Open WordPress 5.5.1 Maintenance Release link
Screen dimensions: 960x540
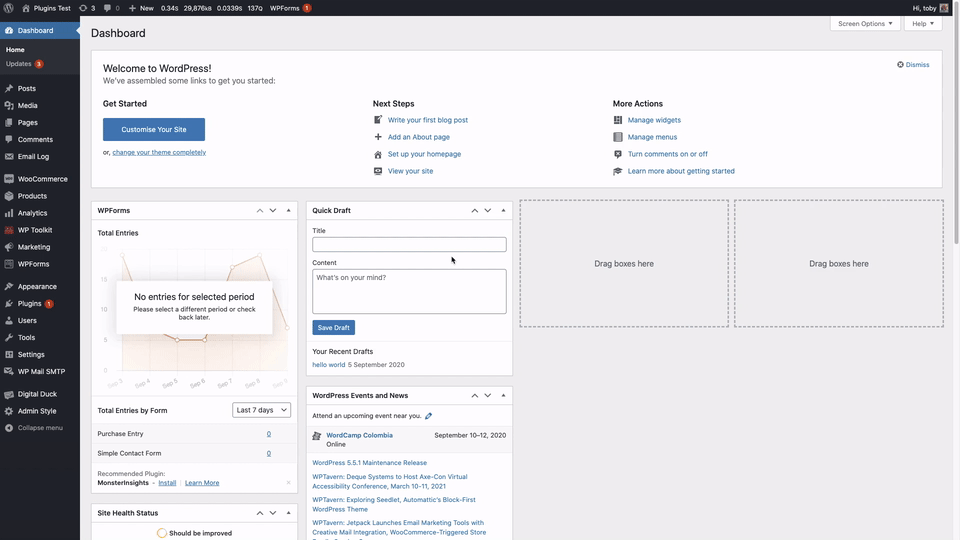[369, 463]
